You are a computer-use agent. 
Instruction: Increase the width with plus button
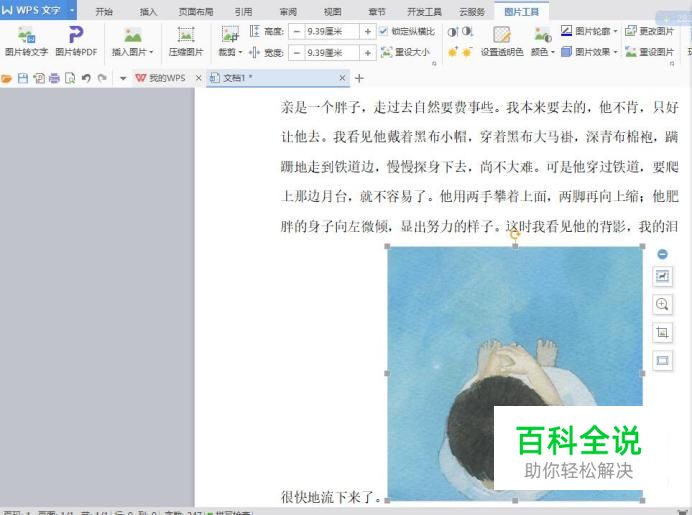tap(367, 53)
